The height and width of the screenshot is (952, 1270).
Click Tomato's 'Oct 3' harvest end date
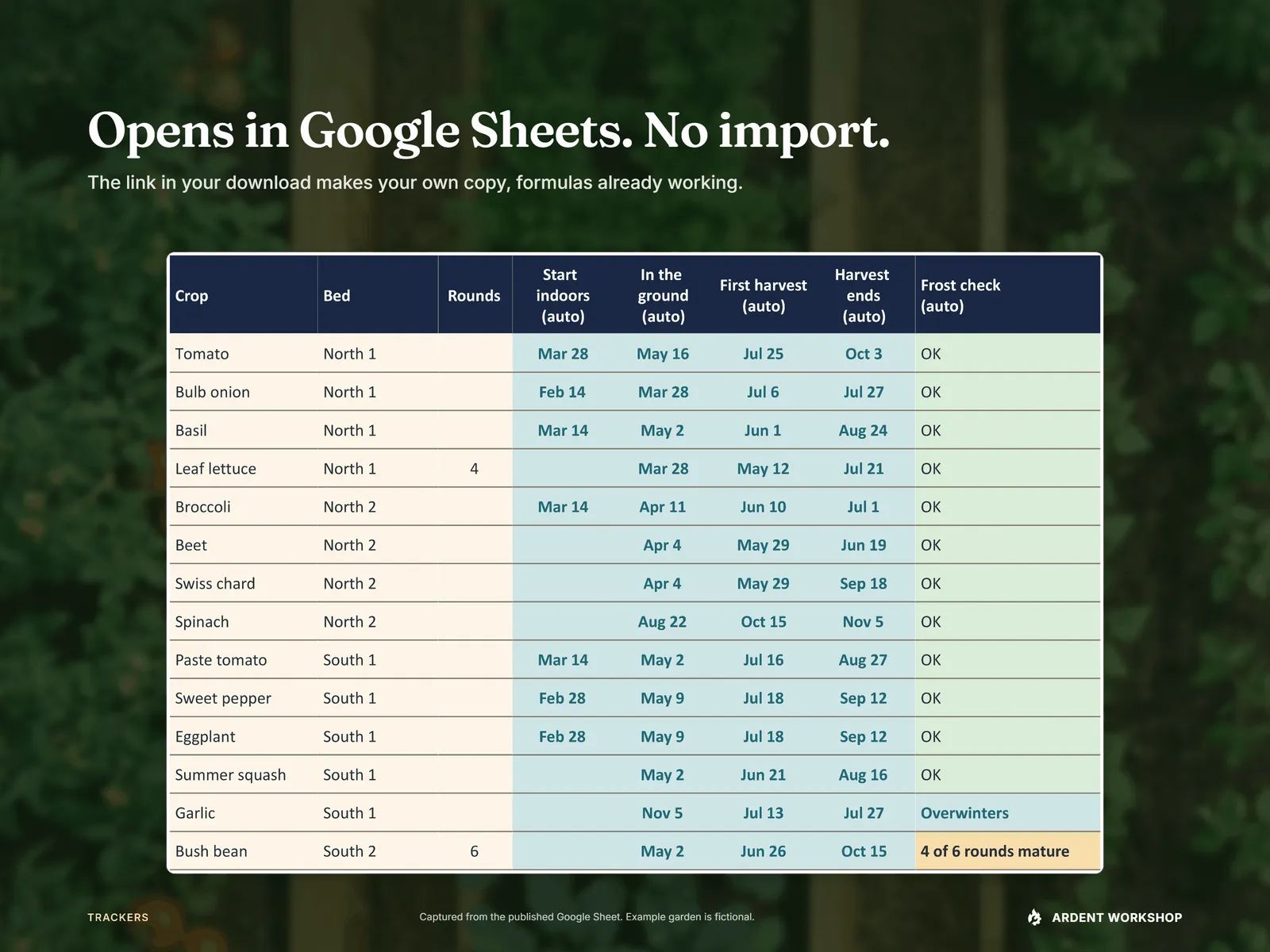tap(864, 354)
